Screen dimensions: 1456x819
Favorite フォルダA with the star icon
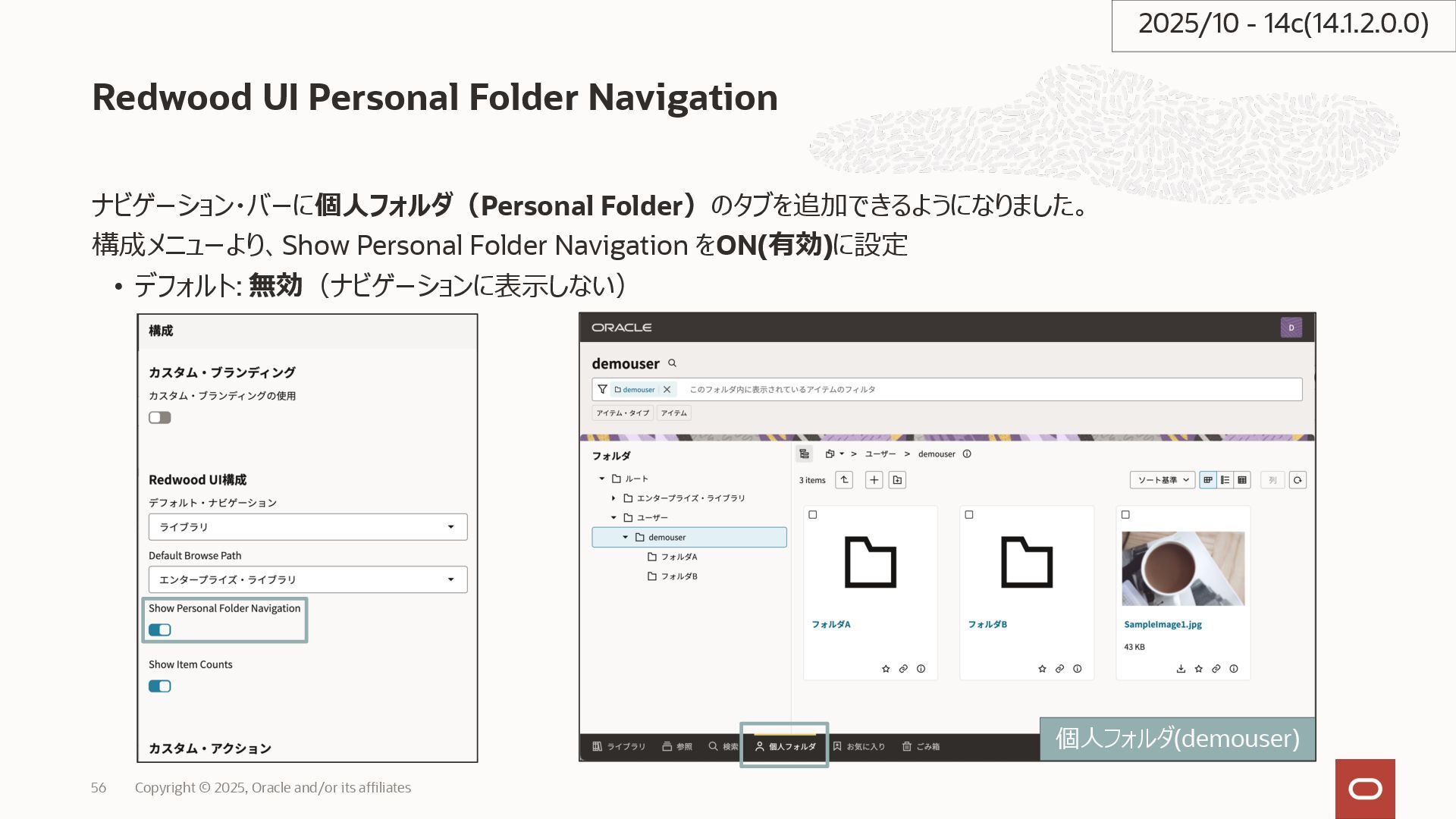coord(886,669)
